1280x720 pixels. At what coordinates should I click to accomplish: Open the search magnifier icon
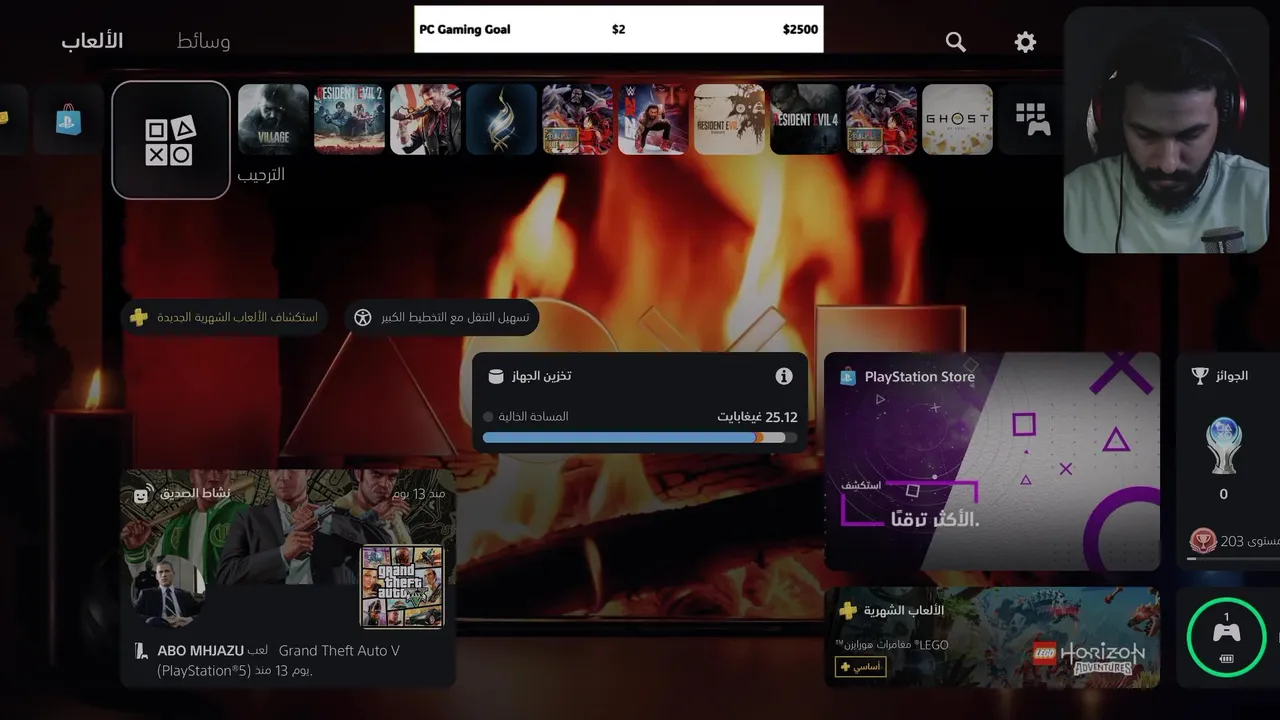coord(956,42)
